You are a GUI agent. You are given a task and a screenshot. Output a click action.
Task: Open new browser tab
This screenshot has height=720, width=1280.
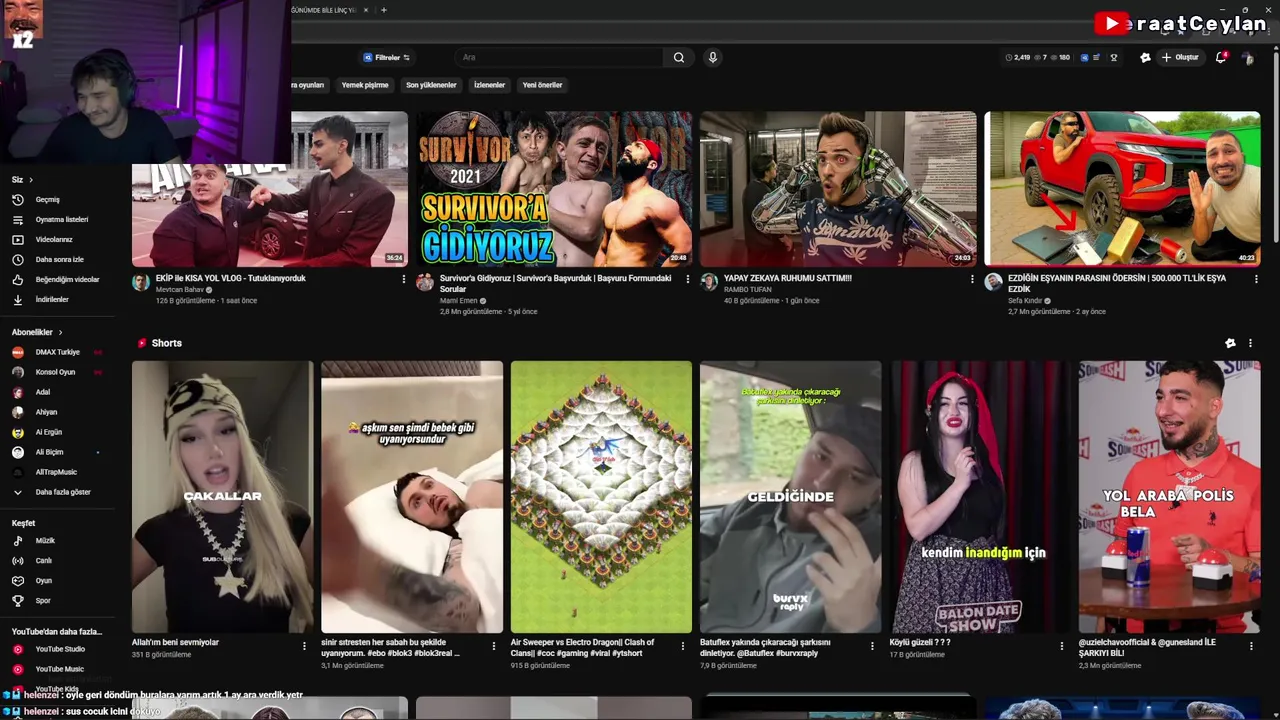point(384,10)
